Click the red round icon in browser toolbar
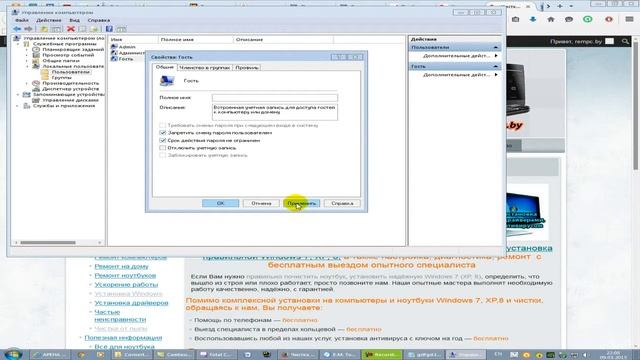 pyautogui.click(x=609, y=19)
